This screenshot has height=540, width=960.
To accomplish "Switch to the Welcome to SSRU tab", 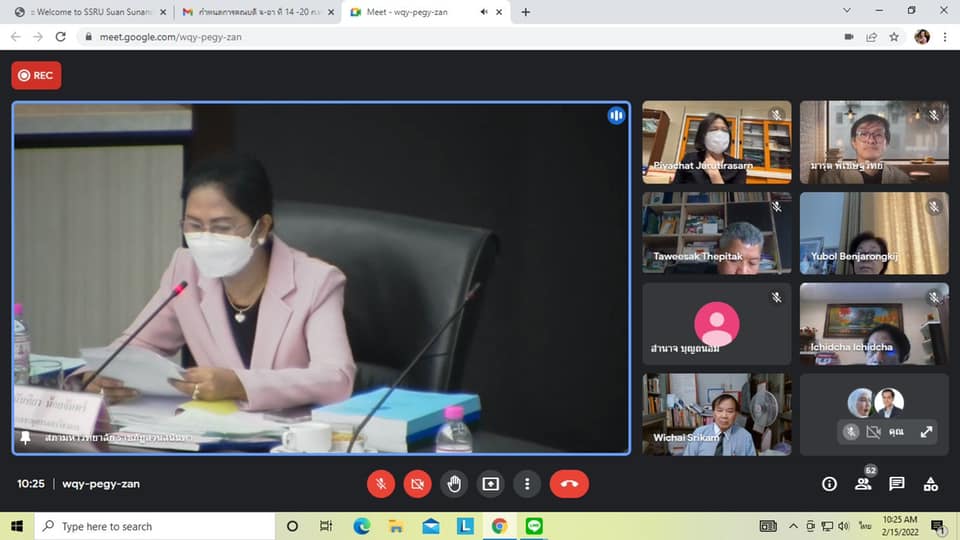I will pyautogui.click(x=87, y=12).
